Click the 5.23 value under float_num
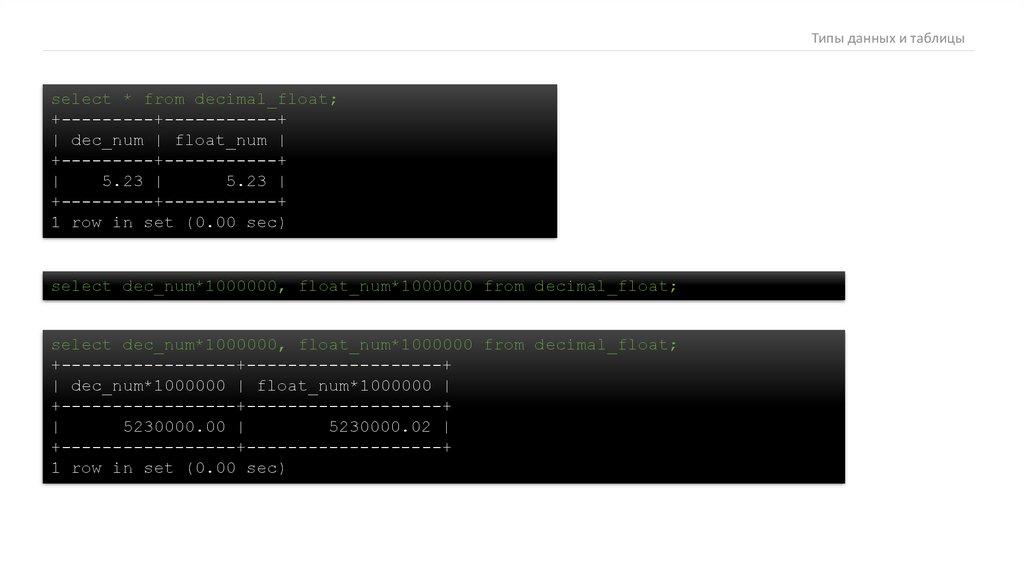 pos(246,181)
